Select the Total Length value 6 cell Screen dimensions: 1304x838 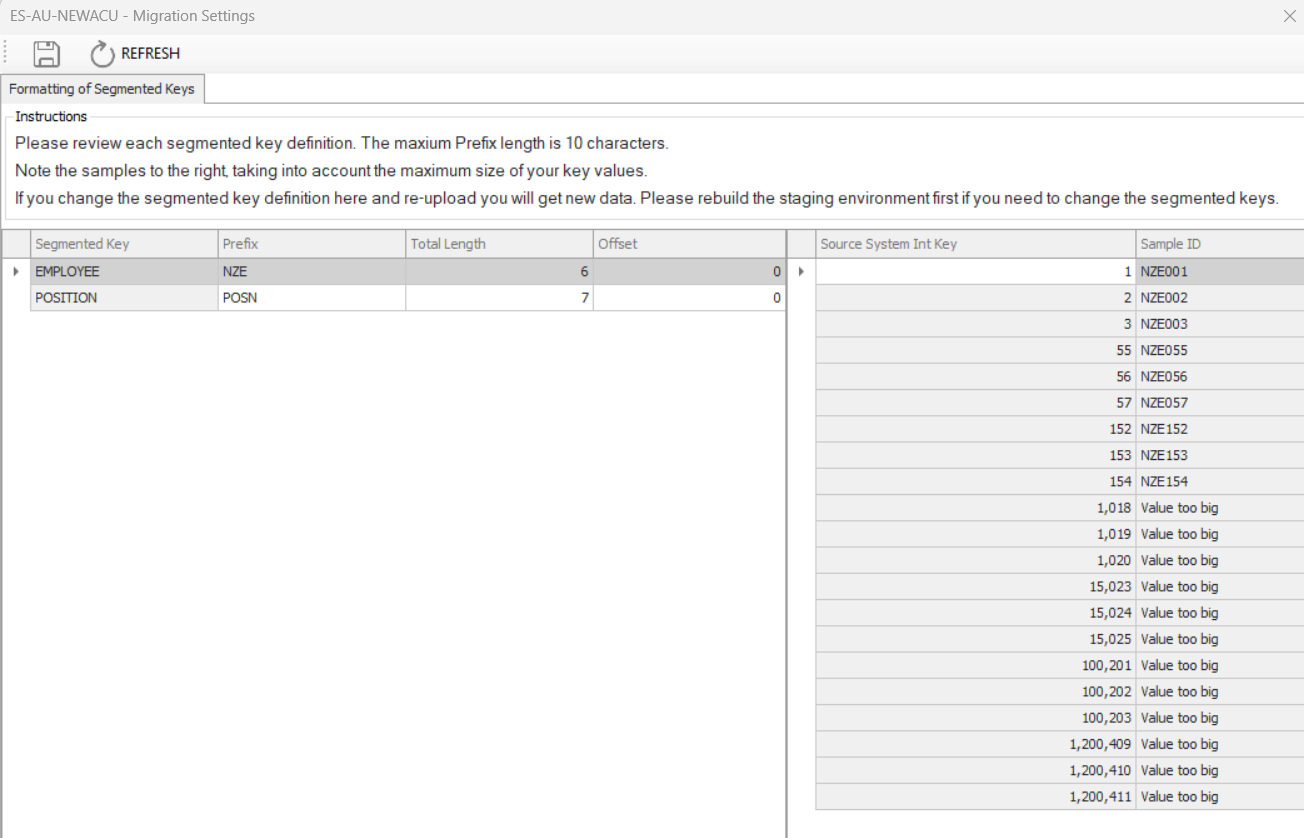pyautogui.click(x=498, y=271)
